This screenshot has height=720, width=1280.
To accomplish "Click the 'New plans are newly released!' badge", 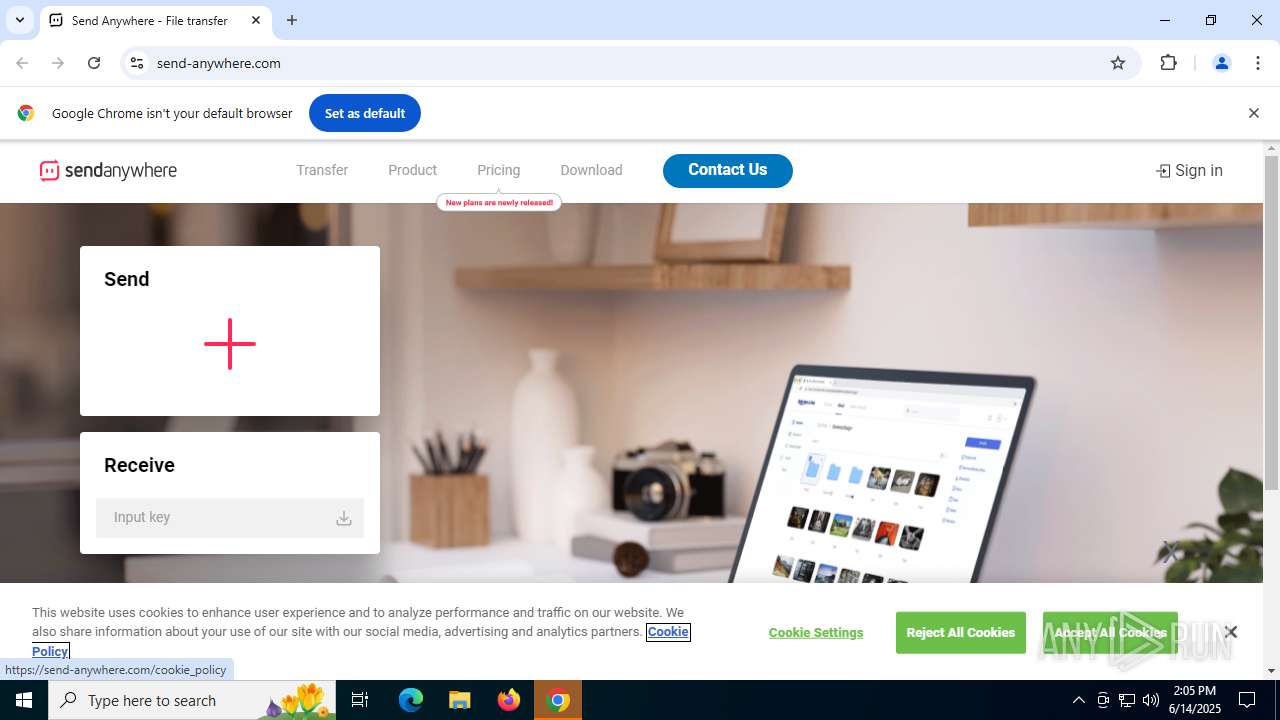I will [x=499, y=202].
